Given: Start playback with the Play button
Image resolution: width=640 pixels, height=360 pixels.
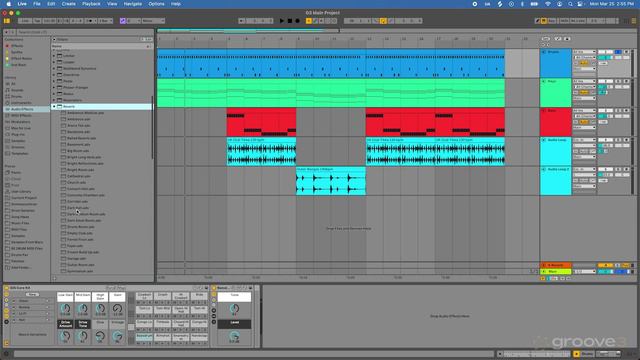Looking at the screenshot, I should (x=282, y=21).
